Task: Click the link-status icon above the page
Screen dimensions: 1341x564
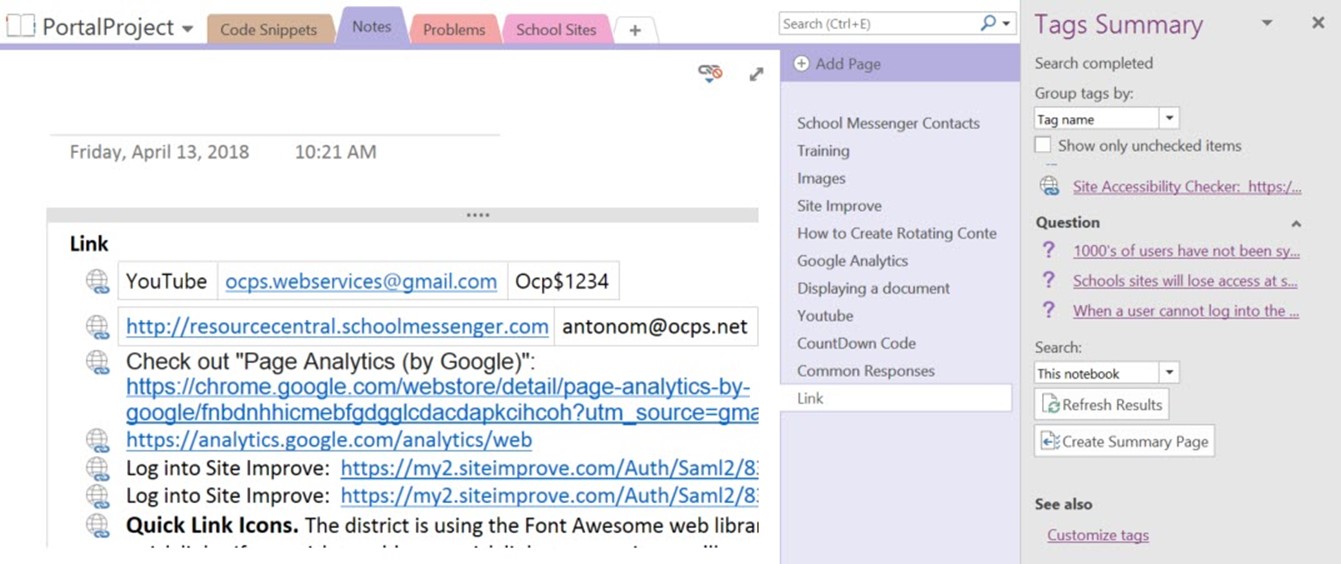Action: point(710,72)
